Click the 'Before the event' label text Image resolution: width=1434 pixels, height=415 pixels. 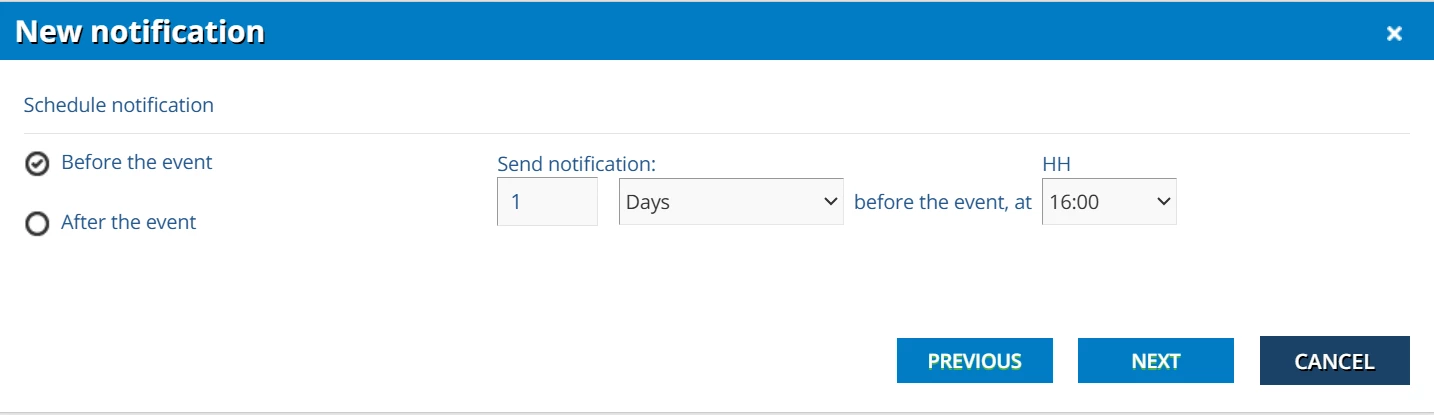(x=137, y=162)
